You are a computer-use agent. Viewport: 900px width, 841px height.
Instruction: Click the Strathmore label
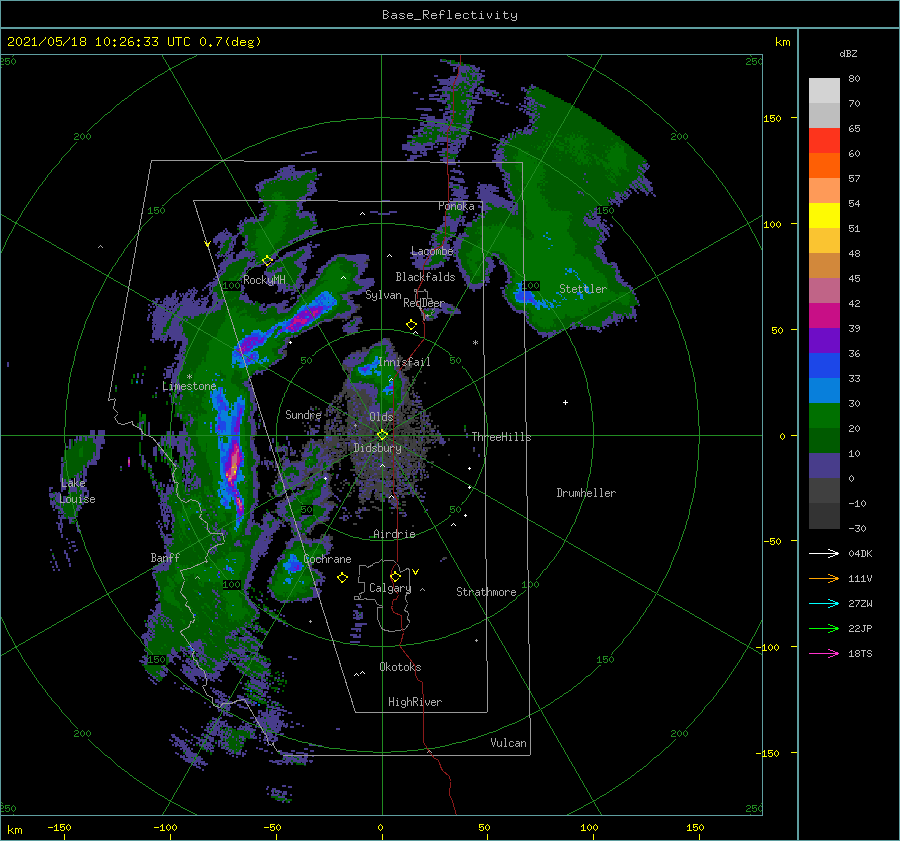(486, 592)
